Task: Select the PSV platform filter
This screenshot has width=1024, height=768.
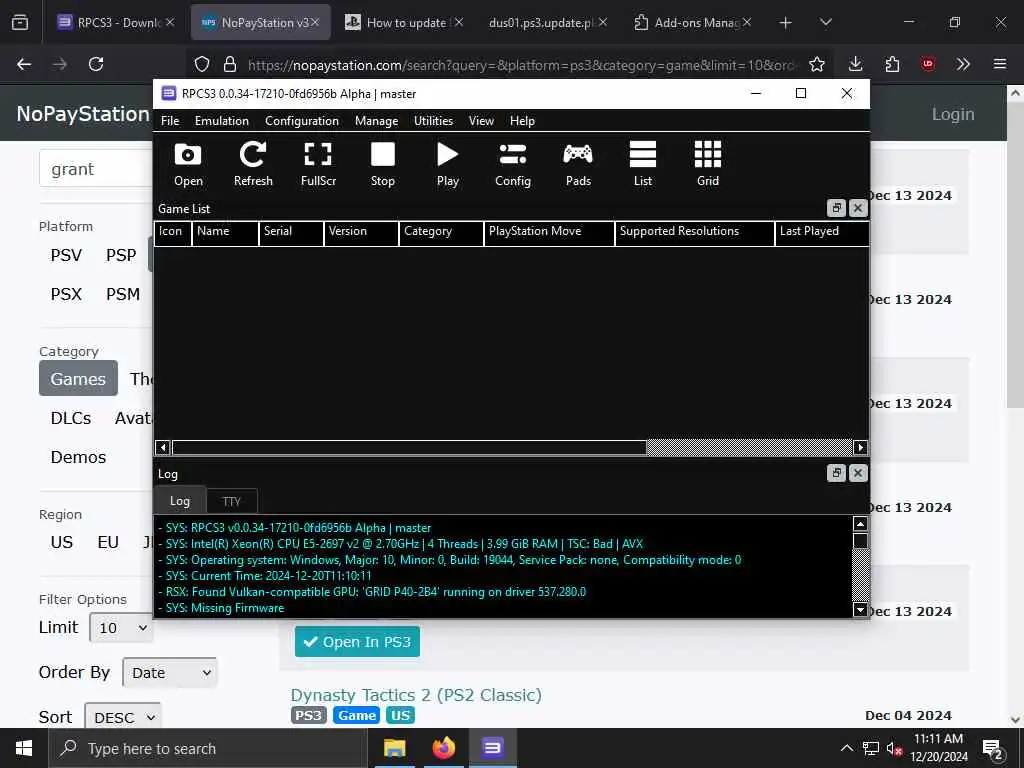Action: pyautogui.click(x=66, y=255)
